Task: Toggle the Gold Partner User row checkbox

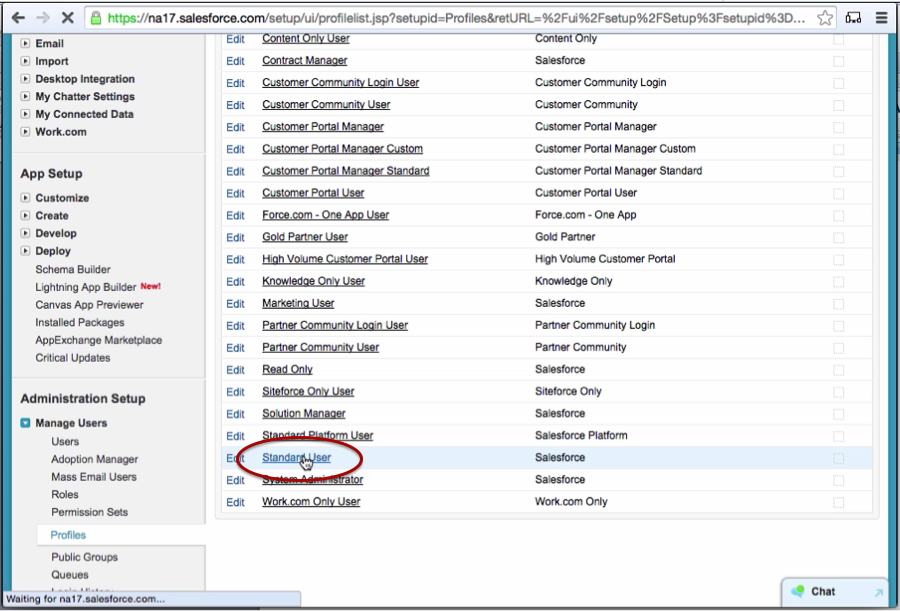Action: 839,238
